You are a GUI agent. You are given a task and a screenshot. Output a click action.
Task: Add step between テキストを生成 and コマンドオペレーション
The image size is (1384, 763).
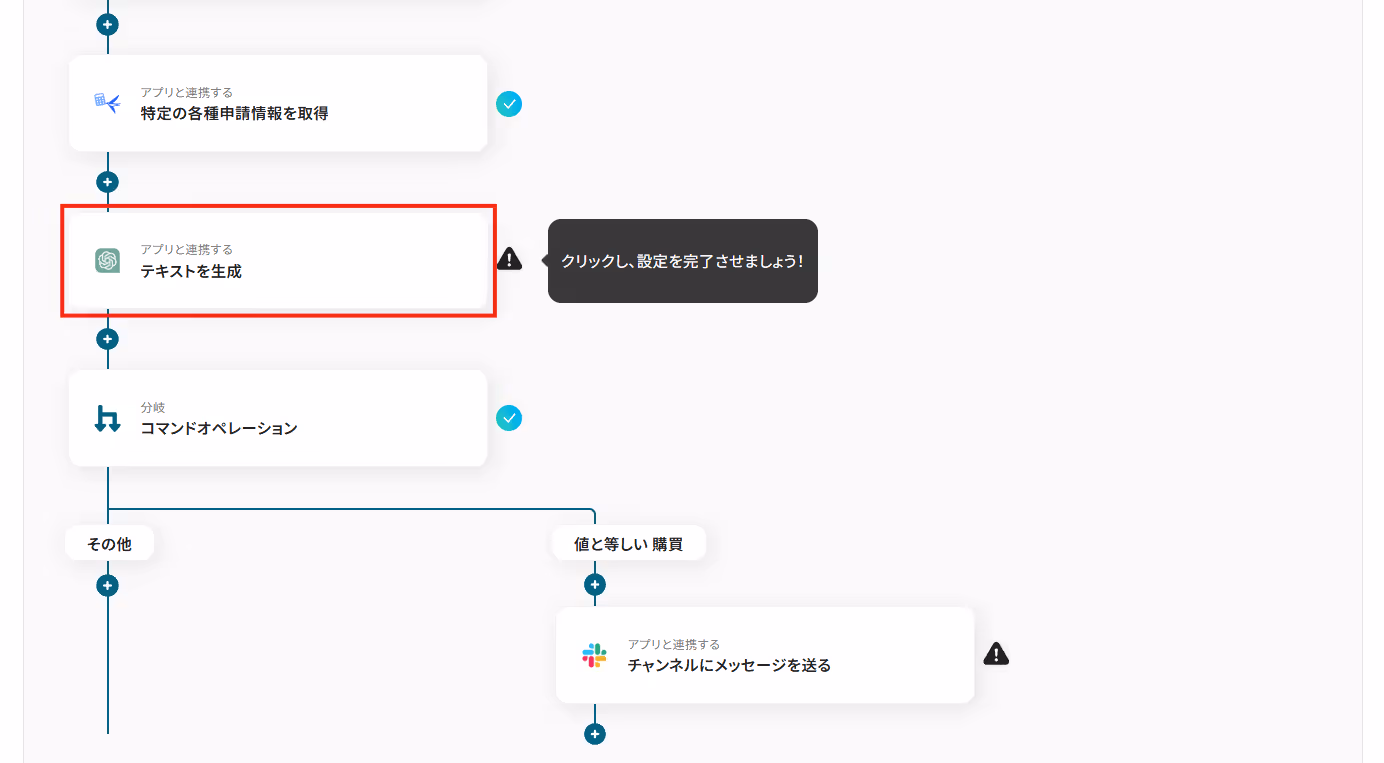[x=108, y=339]
